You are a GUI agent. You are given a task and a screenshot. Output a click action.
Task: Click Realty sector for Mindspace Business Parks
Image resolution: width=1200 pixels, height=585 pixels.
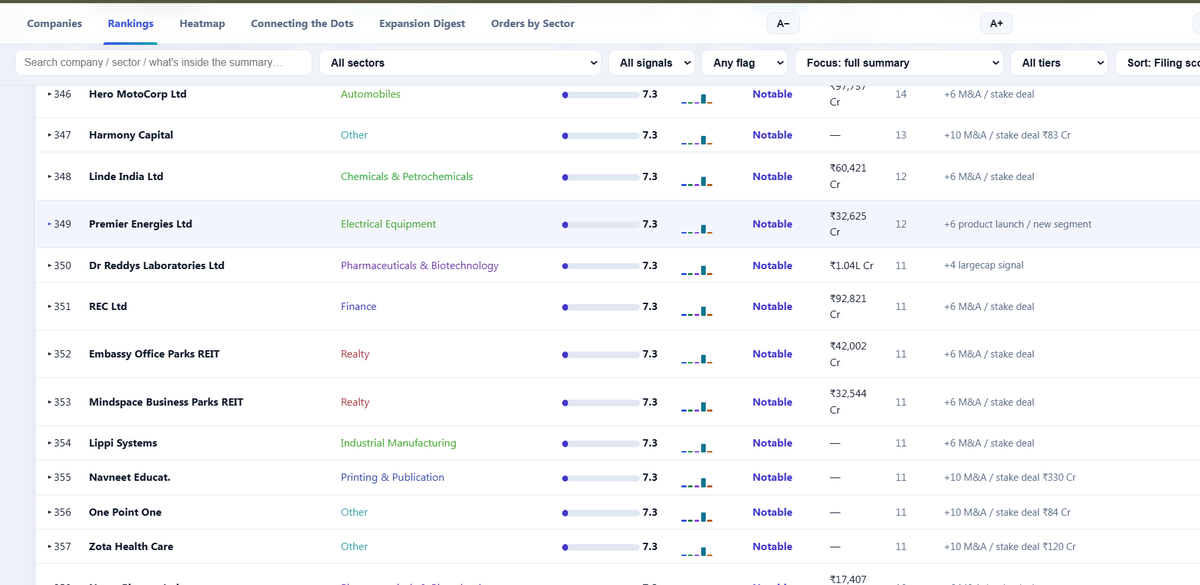point(355,402)
